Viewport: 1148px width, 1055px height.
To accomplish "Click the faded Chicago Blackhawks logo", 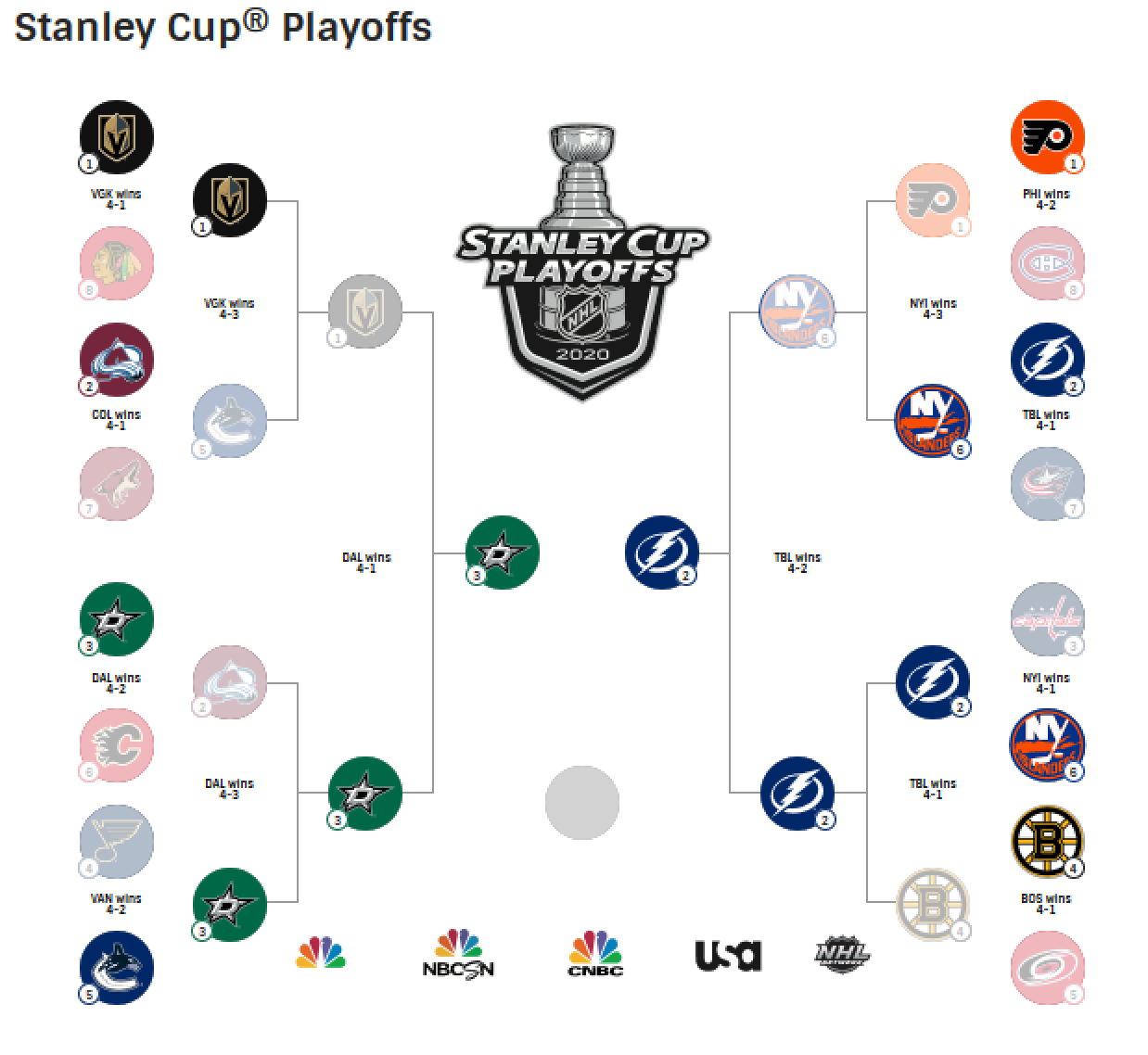I will click(117, 264).
